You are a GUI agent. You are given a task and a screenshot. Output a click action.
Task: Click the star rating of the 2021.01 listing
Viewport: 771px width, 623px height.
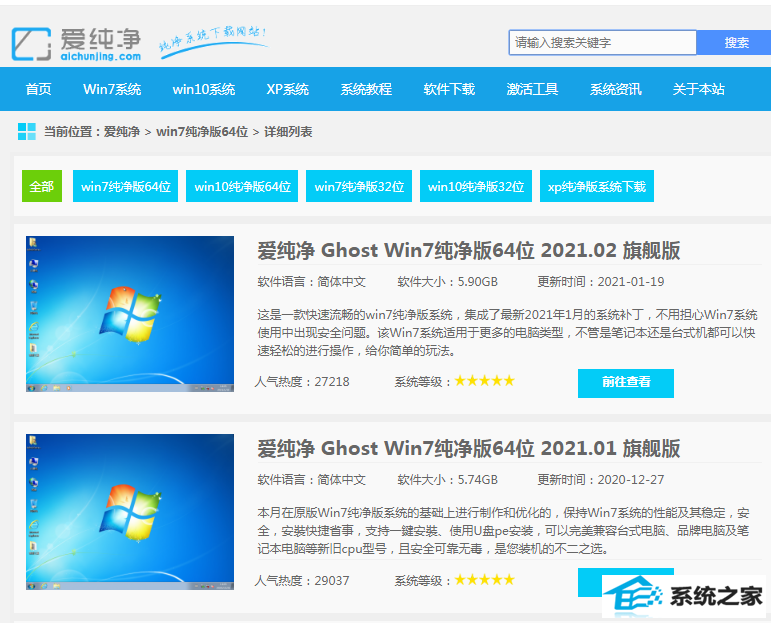[x=484, y=579]
